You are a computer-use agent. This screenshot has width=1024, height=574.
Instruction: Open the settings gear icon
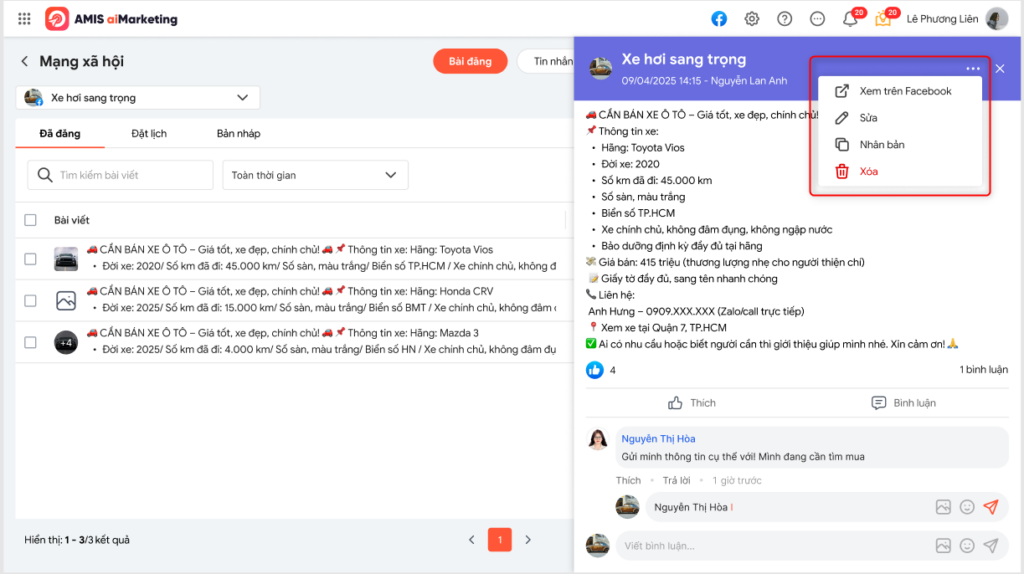(x=752, y=19)
